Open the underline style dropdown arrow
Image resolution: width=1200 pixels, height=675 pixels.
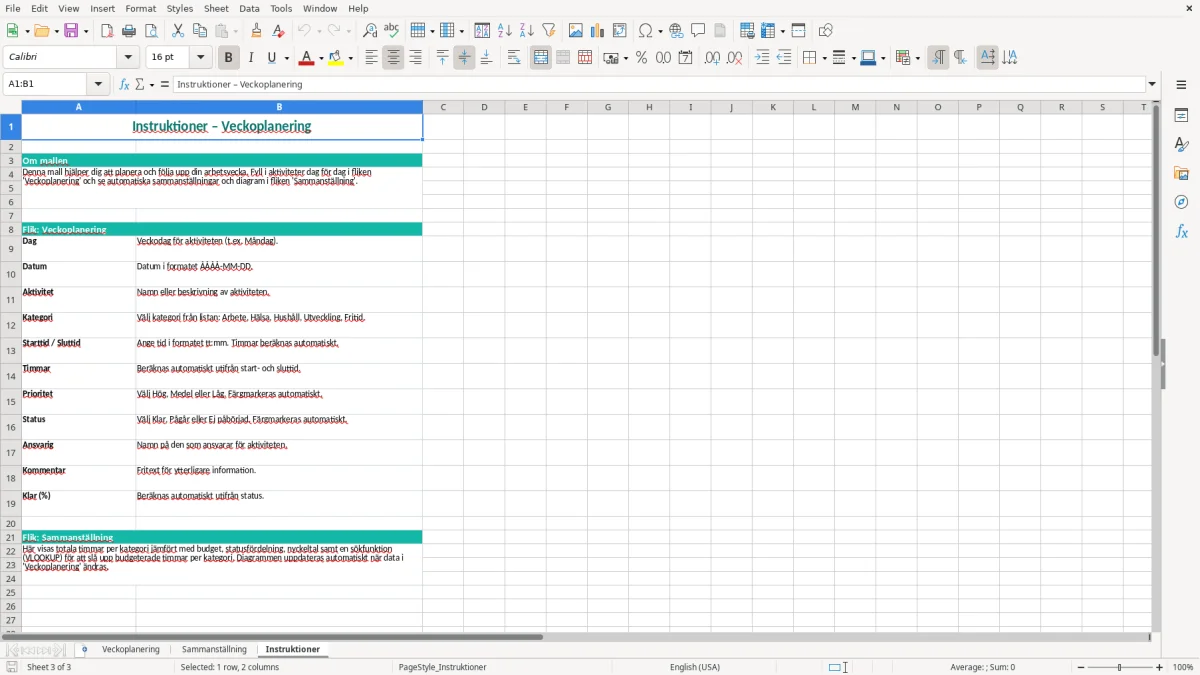[x=285, y=58]
